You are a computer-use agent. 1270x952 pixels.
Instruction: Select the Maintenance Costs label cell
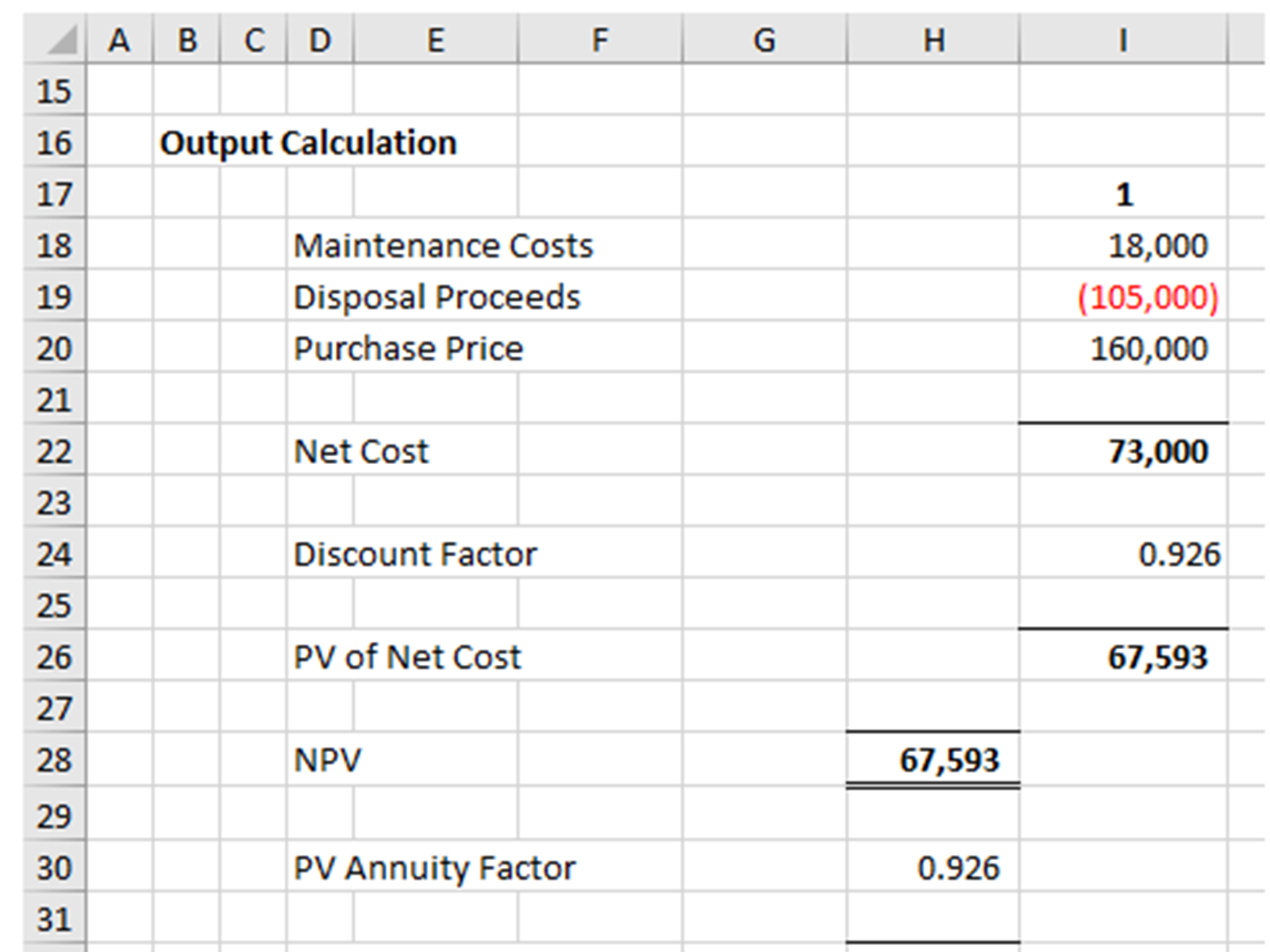(x=443, y=246)
